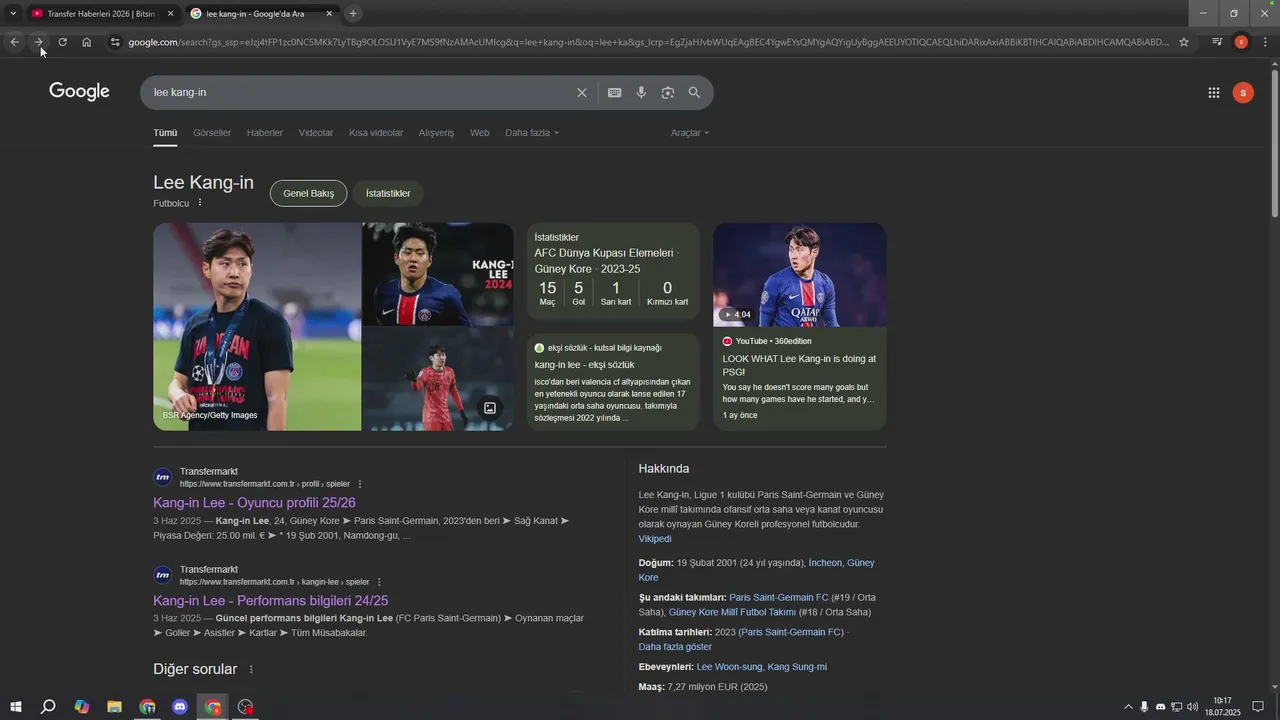Open Chrome three-dot menu
This screenshot has width=1280, height=720.
1265,42
